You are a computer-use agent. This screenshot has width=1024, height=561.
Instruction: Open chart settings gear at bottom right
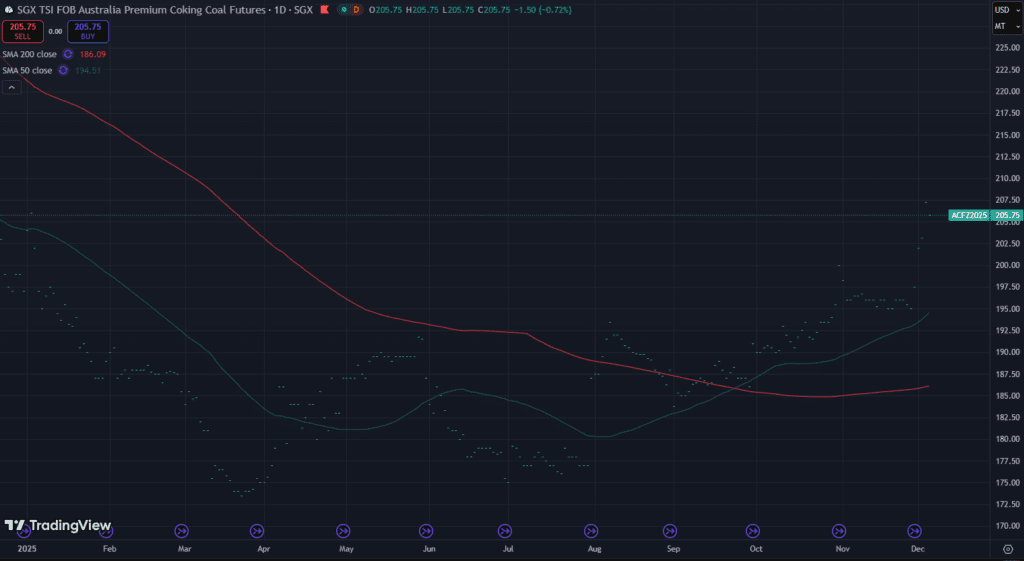(1006, 549)
